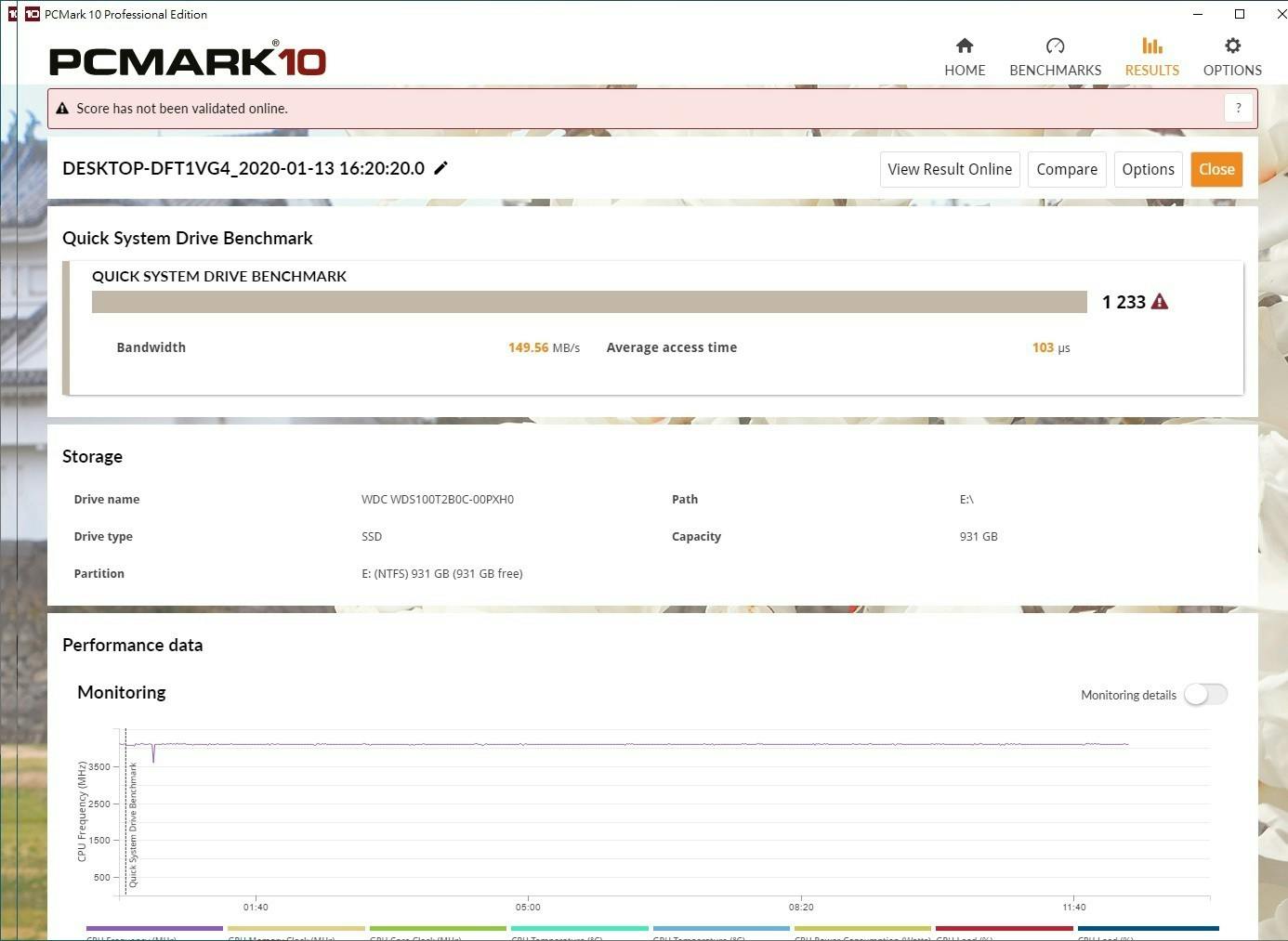This screenshot has height=941, width=1288.
Task: Open help with the question mark button
Action: tap(1238, 109)
